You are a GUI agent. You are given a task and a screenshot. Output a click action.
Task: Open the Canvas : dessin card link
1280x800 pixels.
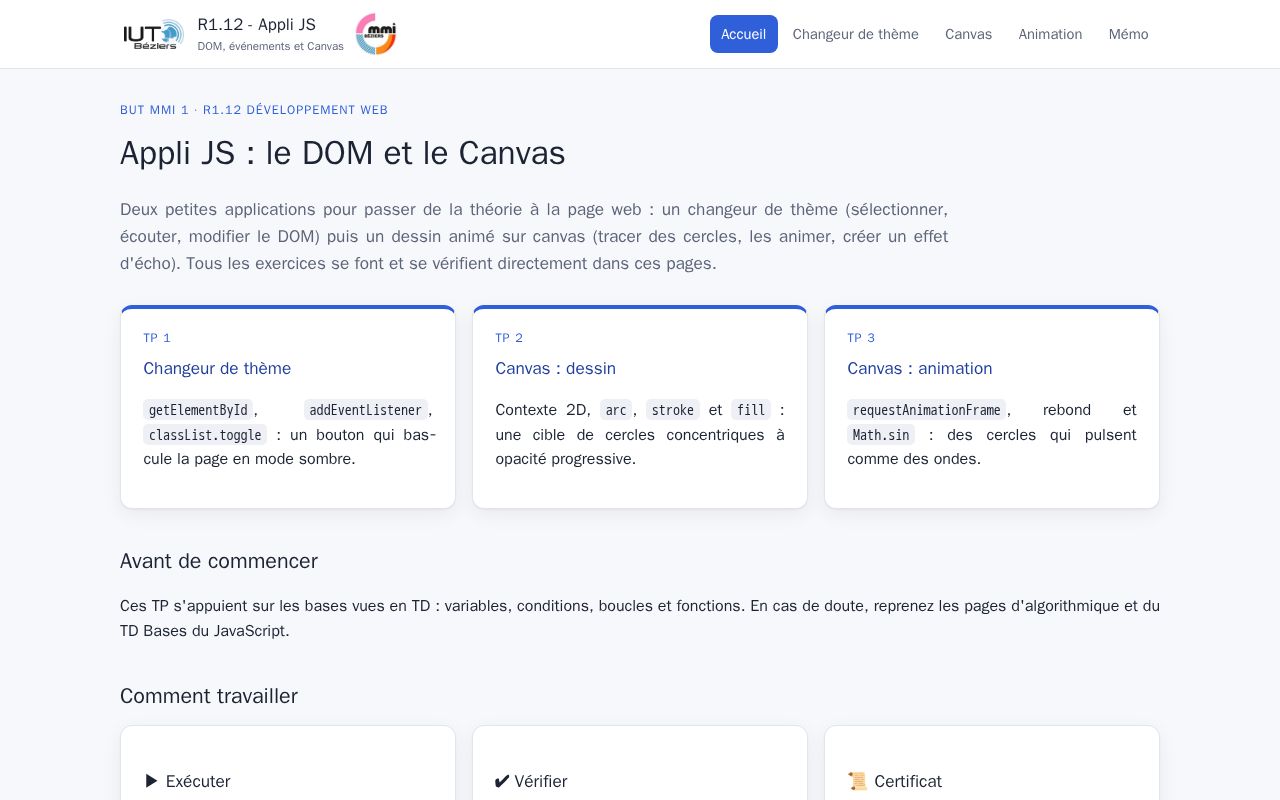[556, 368]
